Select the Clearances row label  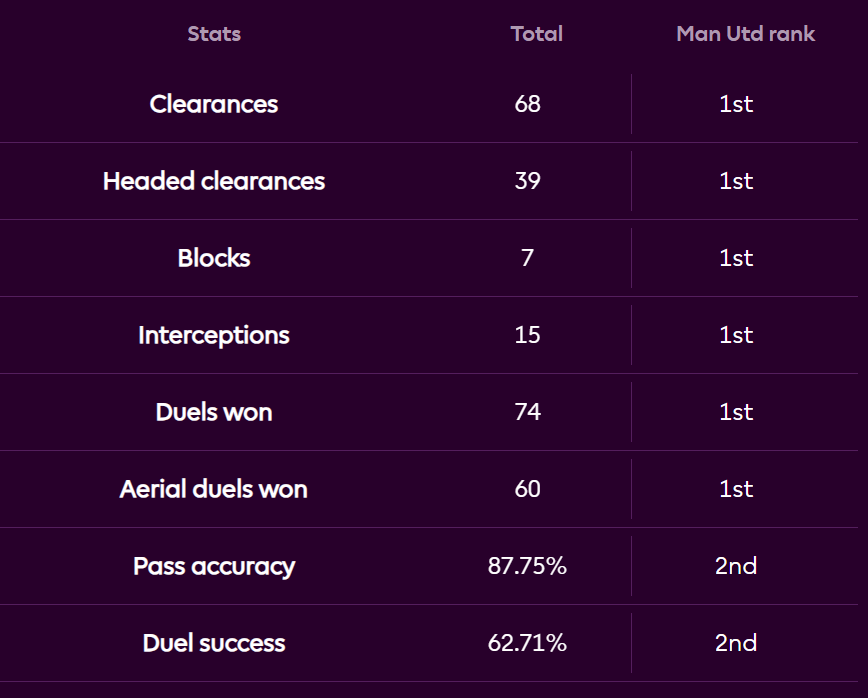click(214, 104)
